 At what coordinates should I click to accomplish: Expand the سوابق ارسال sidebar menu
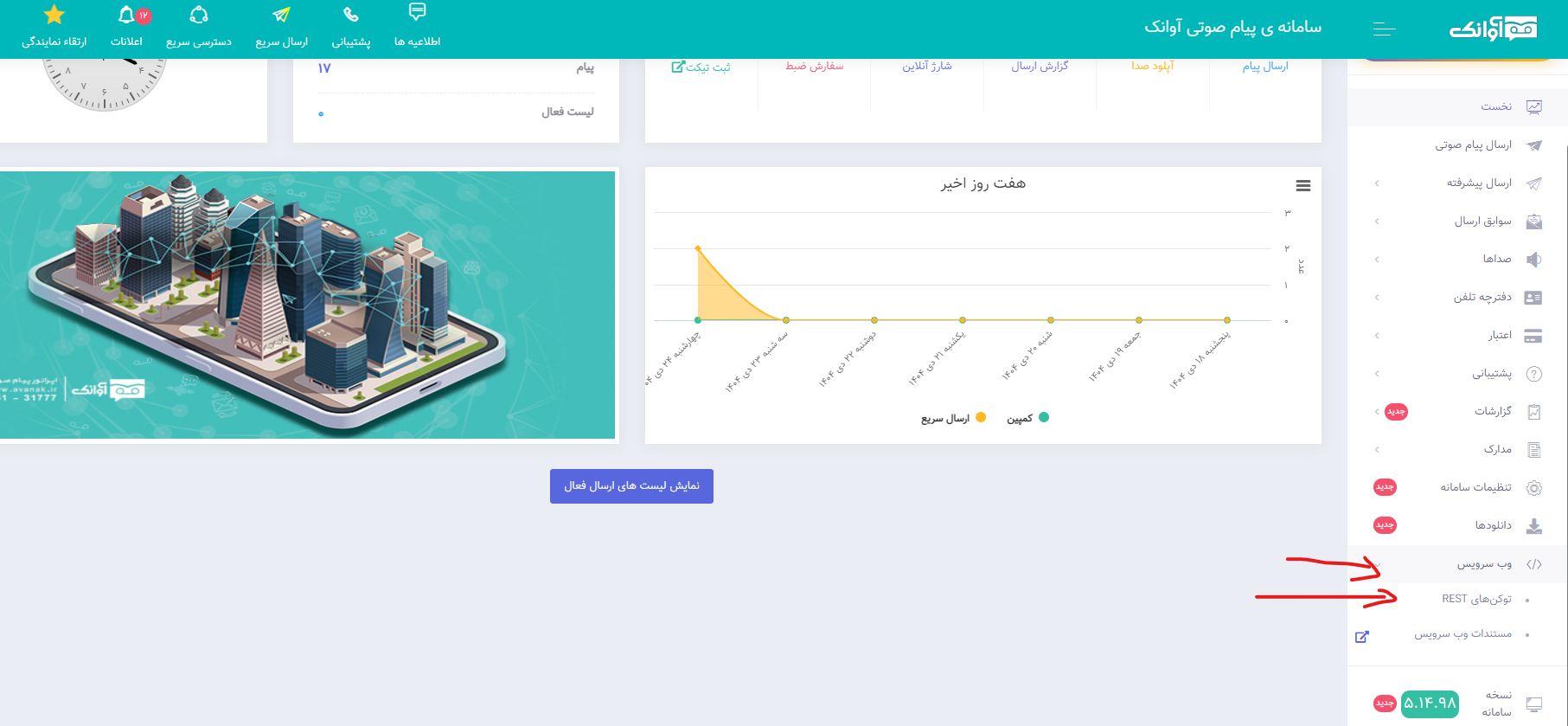point(1482,222)
